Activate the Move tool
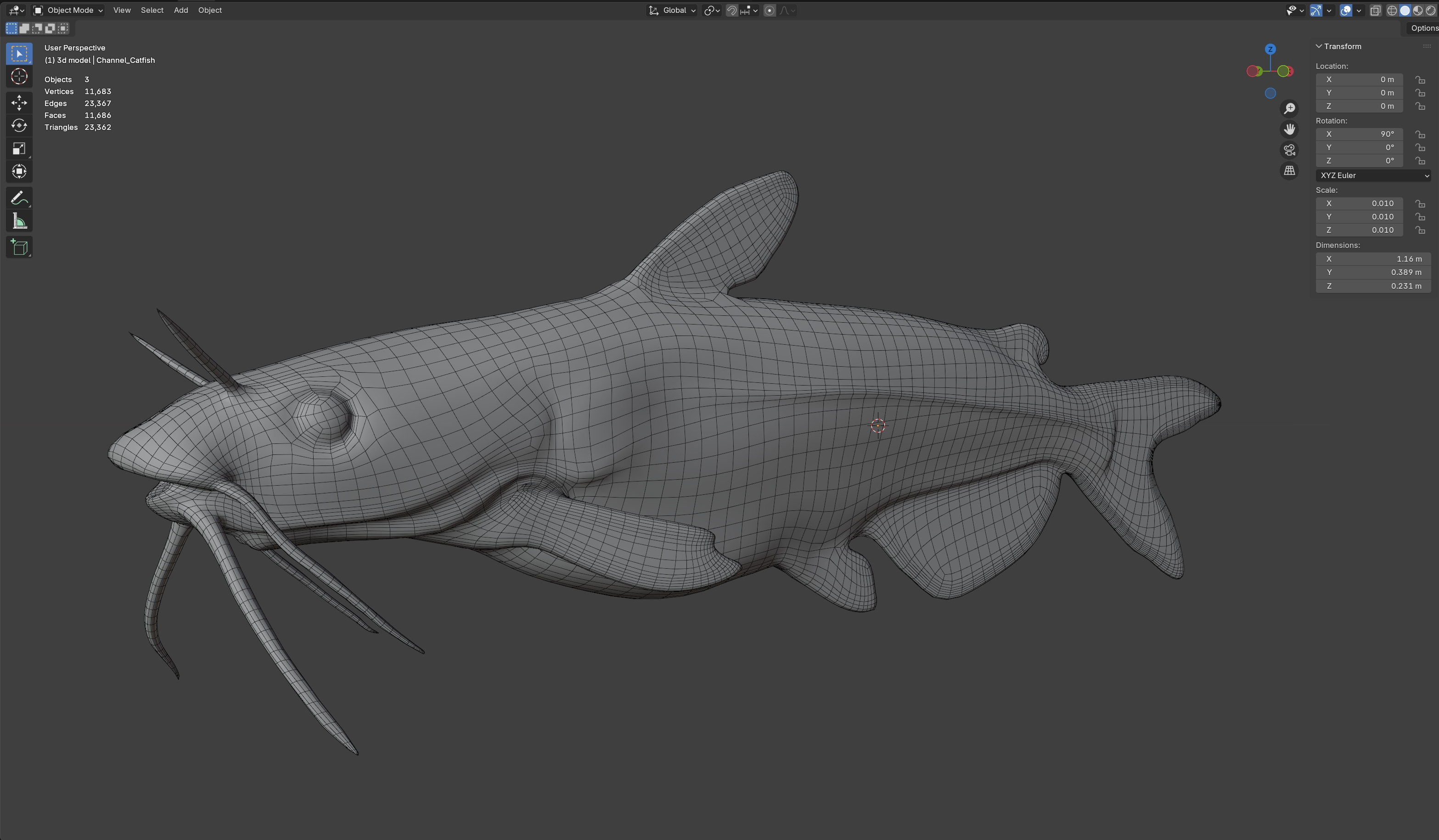 [x=19, y=102]
